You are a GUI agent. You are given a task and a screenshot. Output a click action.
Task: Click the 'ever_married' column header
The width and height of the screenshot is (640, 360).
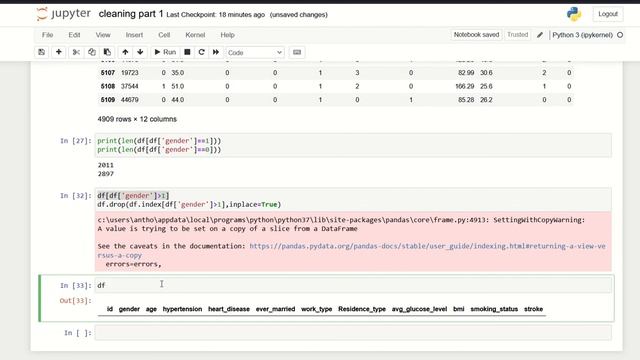point(275,309)
